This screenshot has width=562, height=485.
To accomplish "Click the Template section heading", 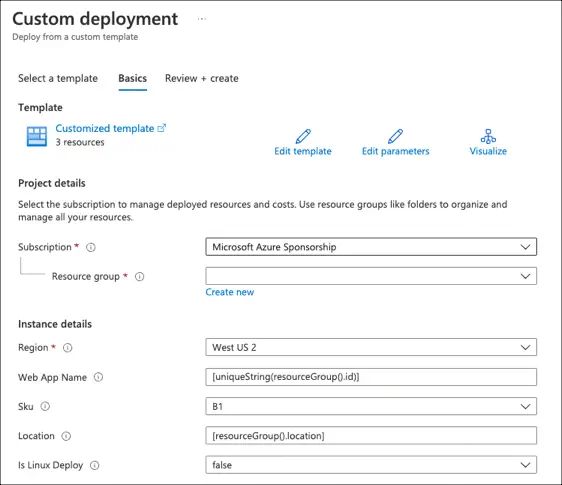I will coord(40,108).
